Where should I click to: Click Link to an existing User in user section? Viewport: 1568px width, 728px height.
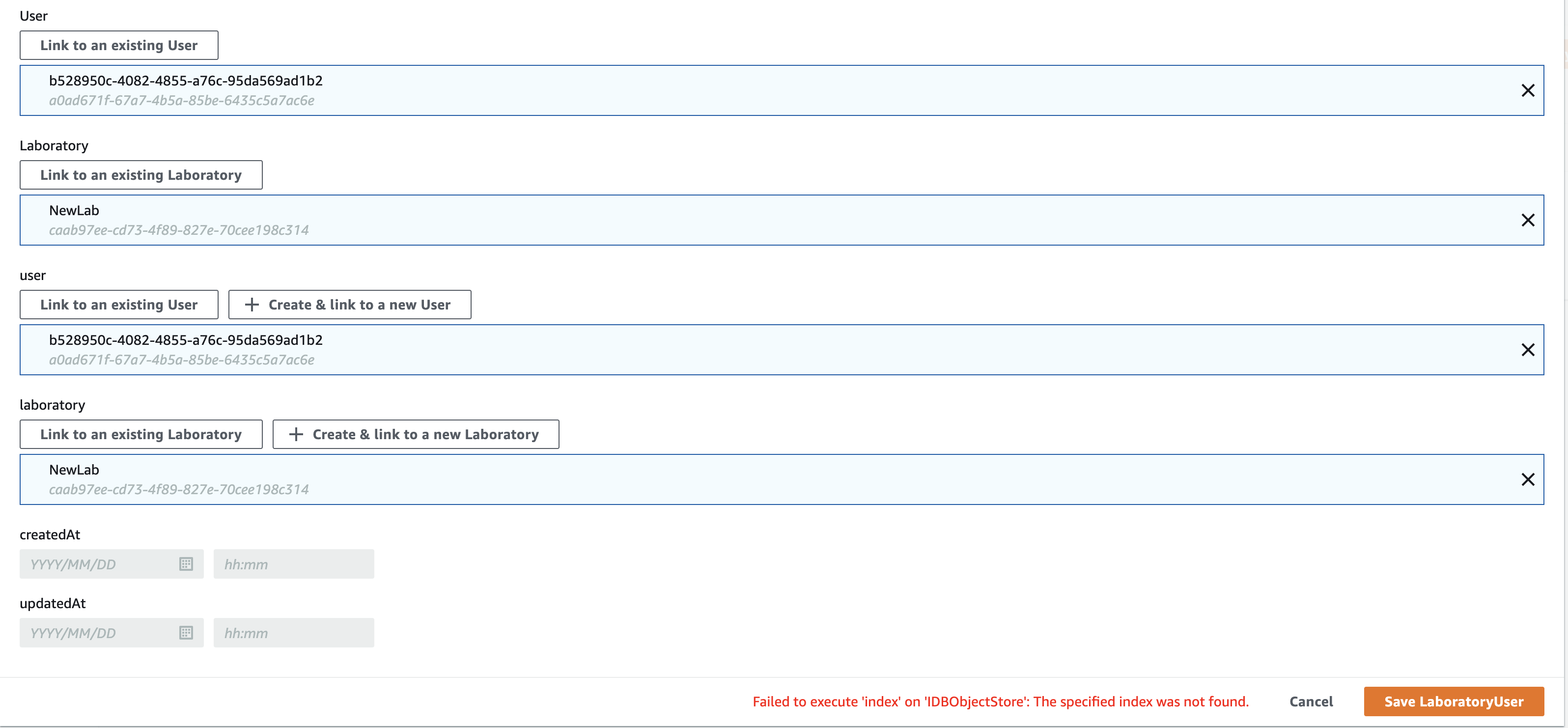pyautogui.click(x=119, y=305)
